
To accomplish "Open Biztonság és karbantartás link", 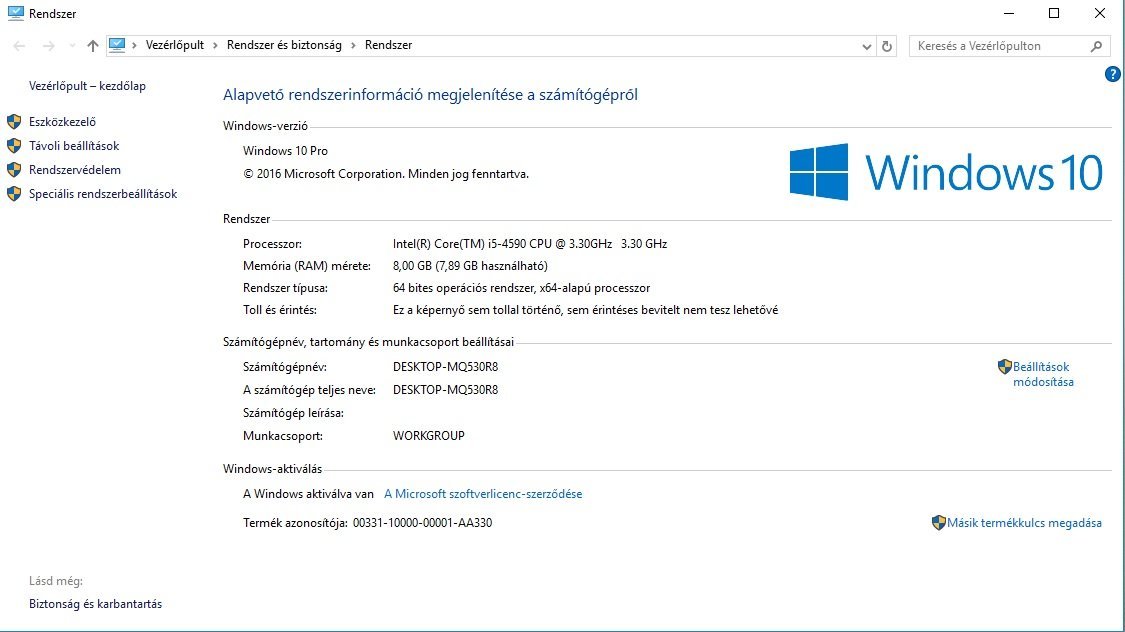I will 95,604.
